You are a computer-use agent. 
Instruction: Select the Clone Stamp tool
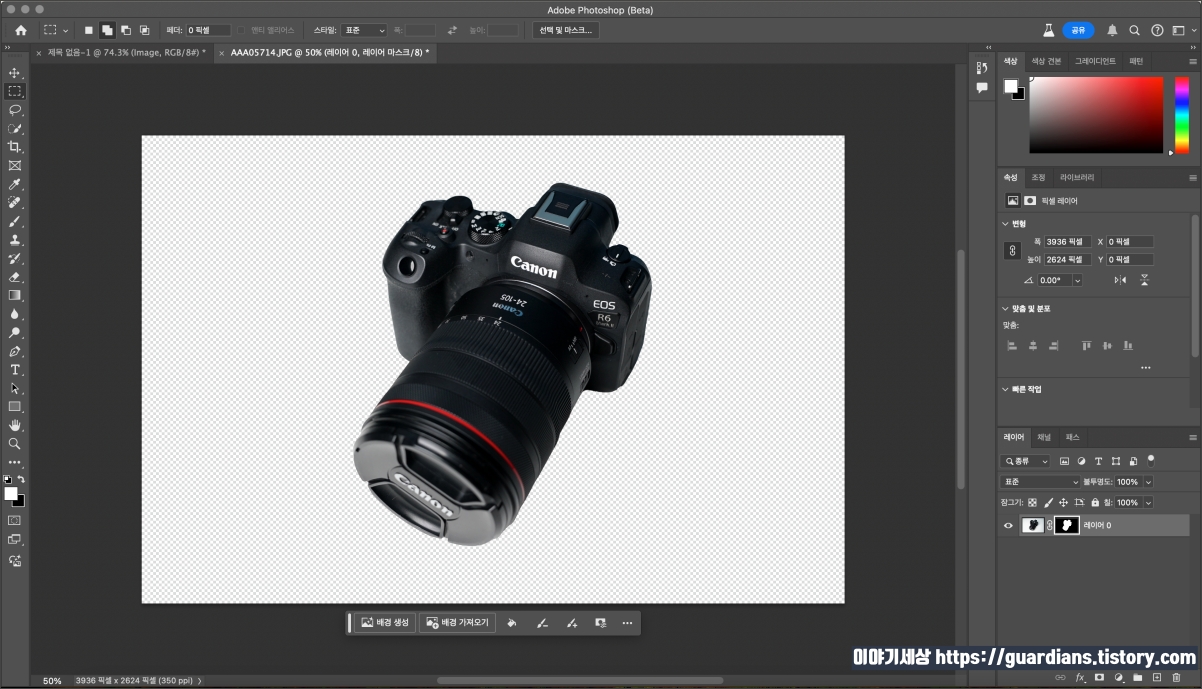coord(15,240)
